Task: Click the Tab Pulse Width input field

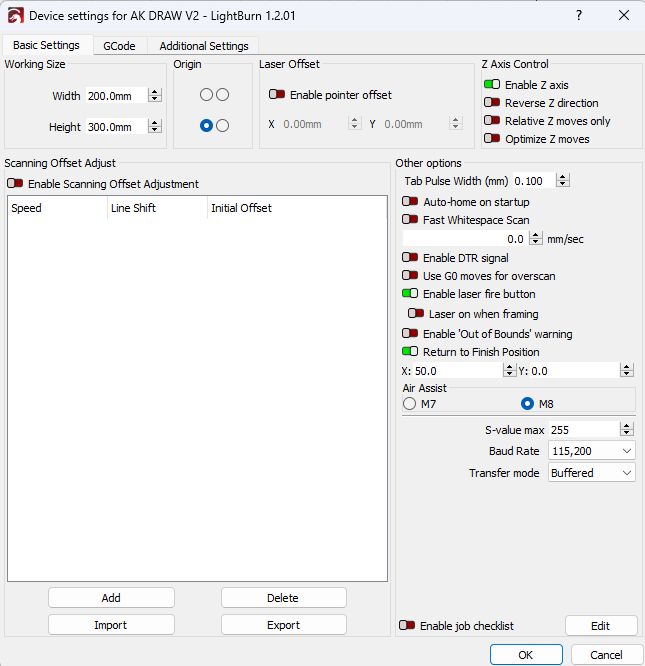Action: [x=532, y=181]
